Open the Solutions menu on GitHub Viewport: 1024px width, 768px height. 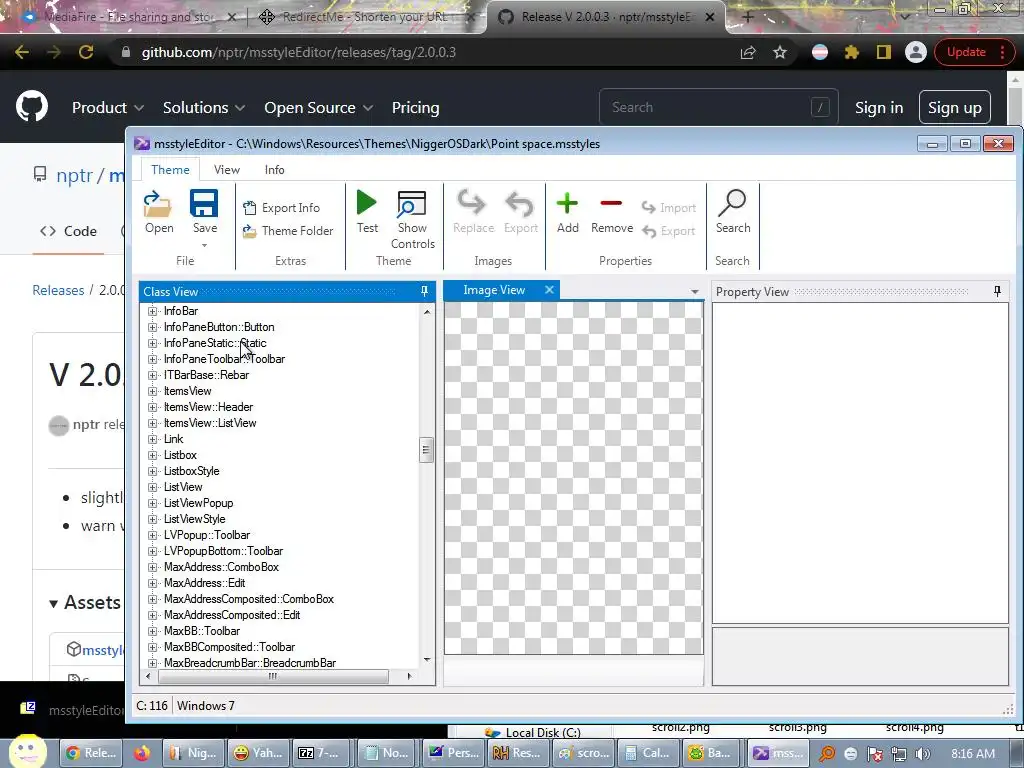coord(204,108)
